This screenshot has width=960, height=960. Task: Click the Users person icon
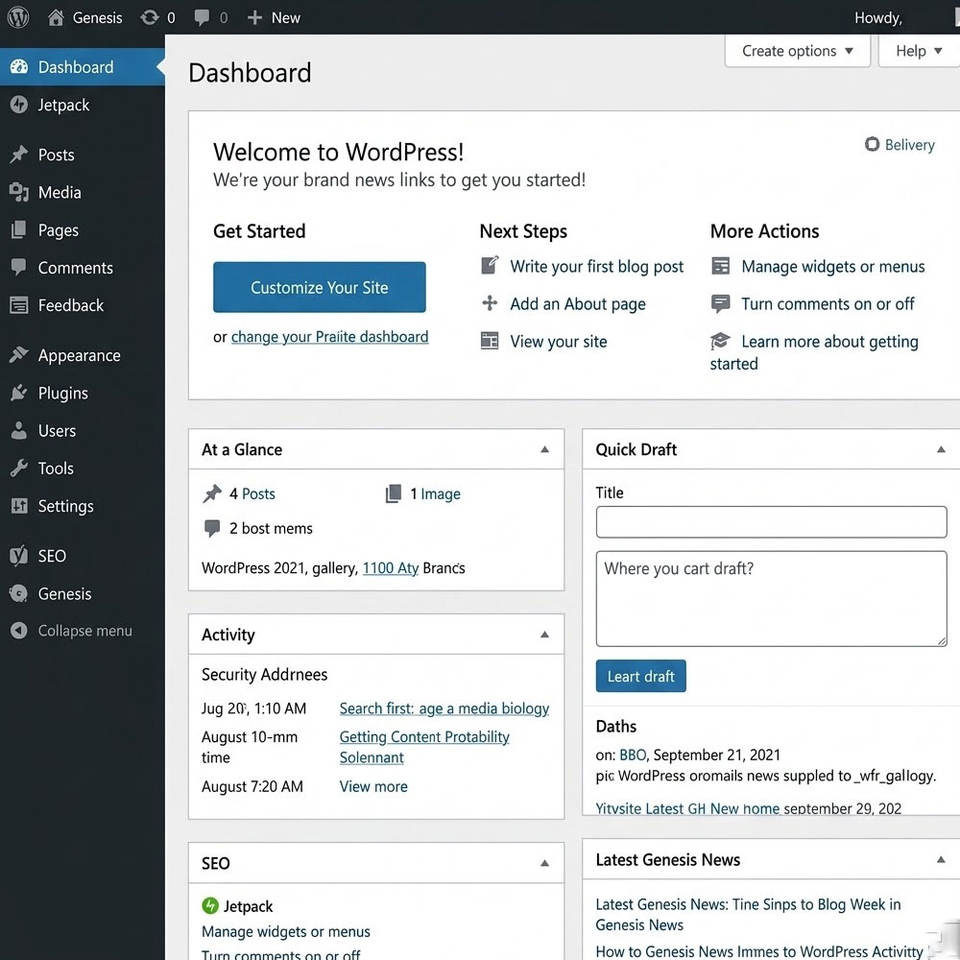[19, 430]
